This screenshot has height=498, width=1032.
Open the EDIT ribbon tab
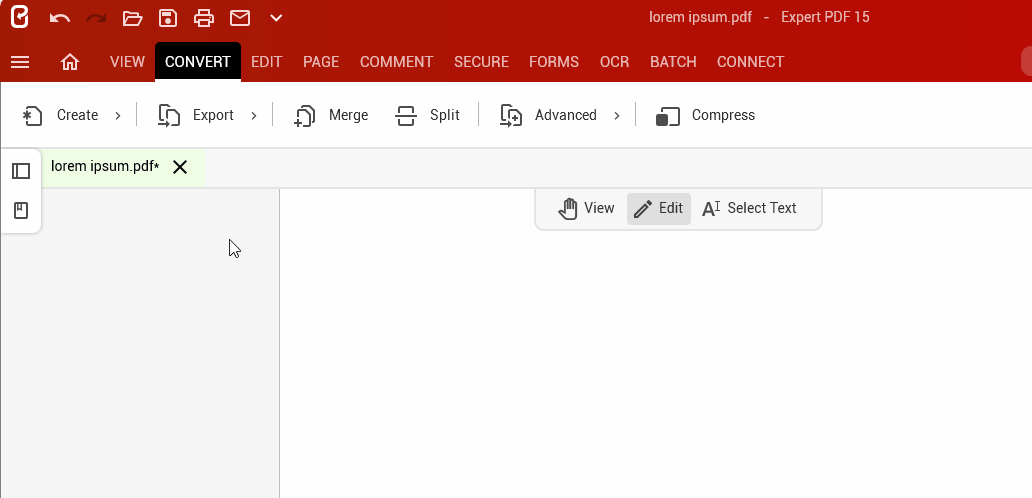[x=267, y=62]
